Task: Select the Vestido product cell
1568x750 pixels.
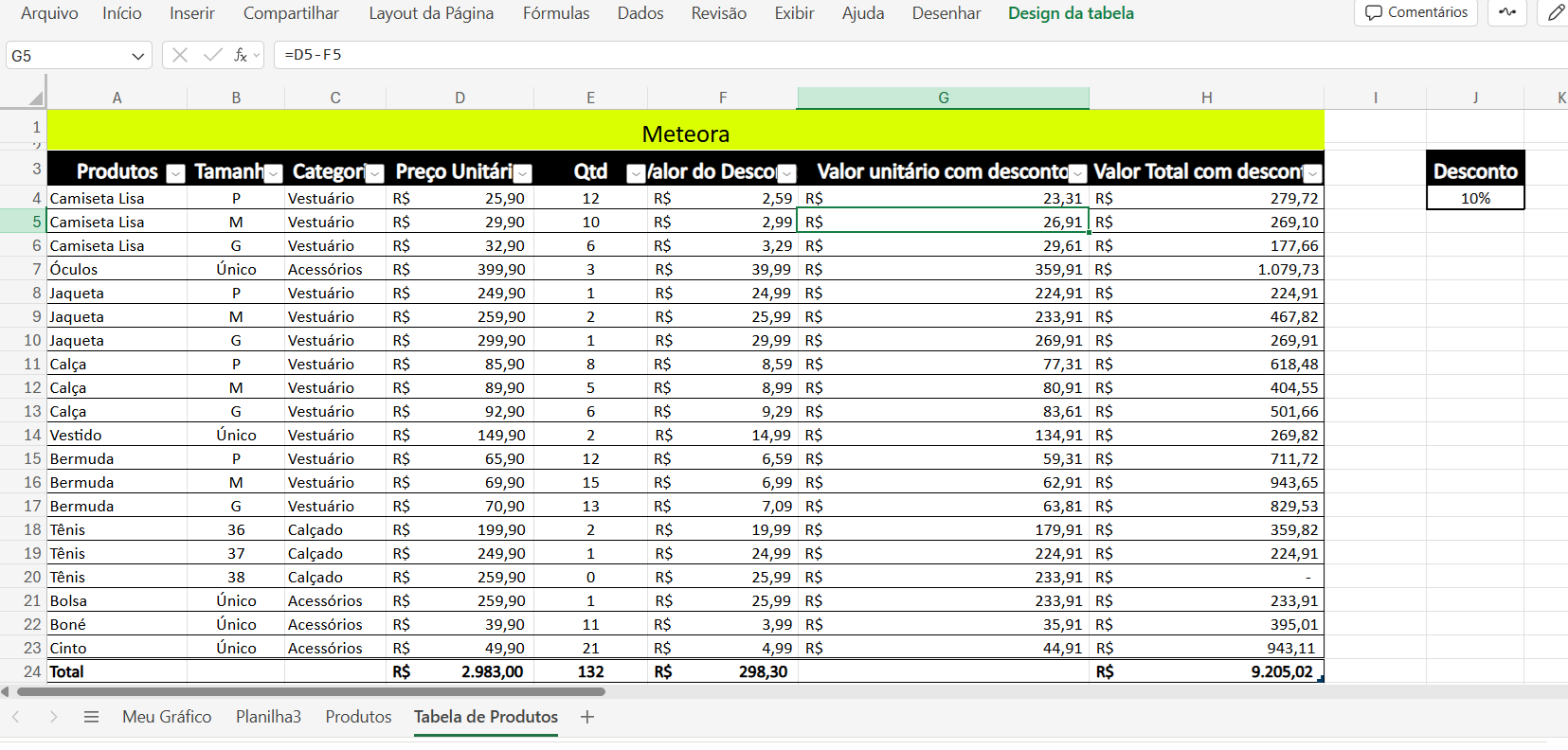Action: pos(117,435)
